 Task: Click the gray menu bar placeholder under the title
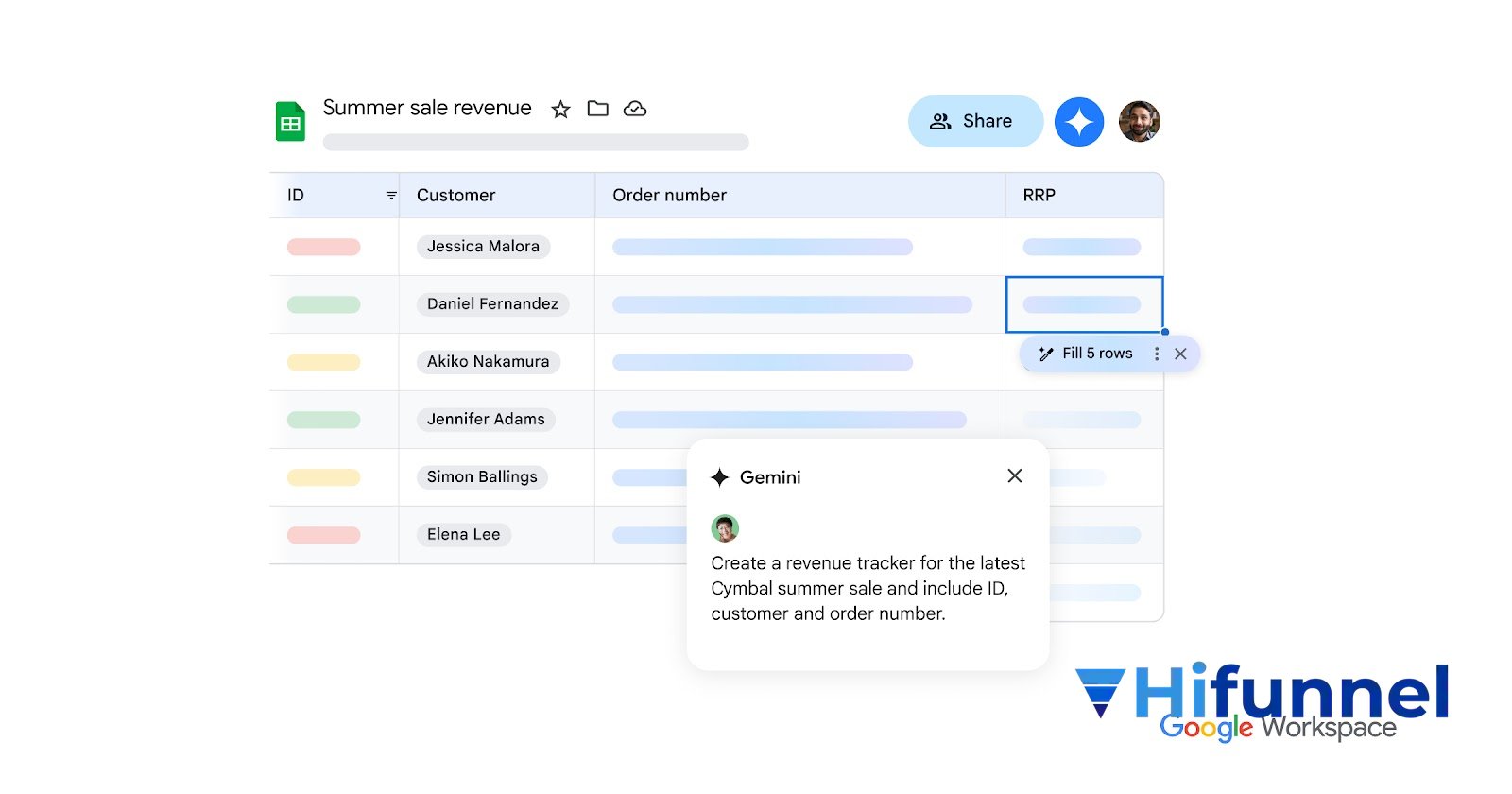[x=536, y=142]
